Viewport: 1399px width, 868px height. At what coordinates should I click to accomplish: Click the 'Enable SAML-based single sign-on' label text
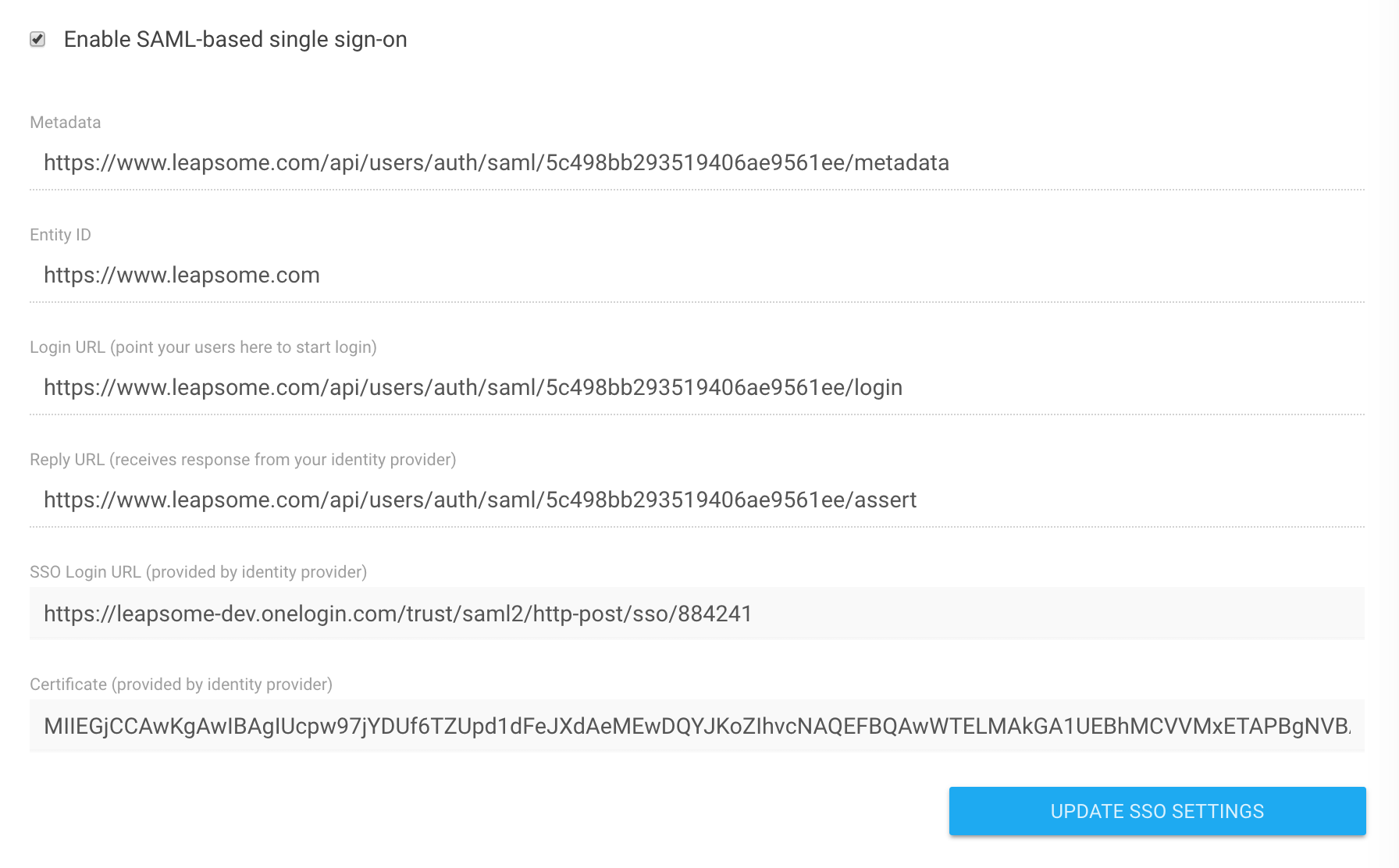[235, 39]
